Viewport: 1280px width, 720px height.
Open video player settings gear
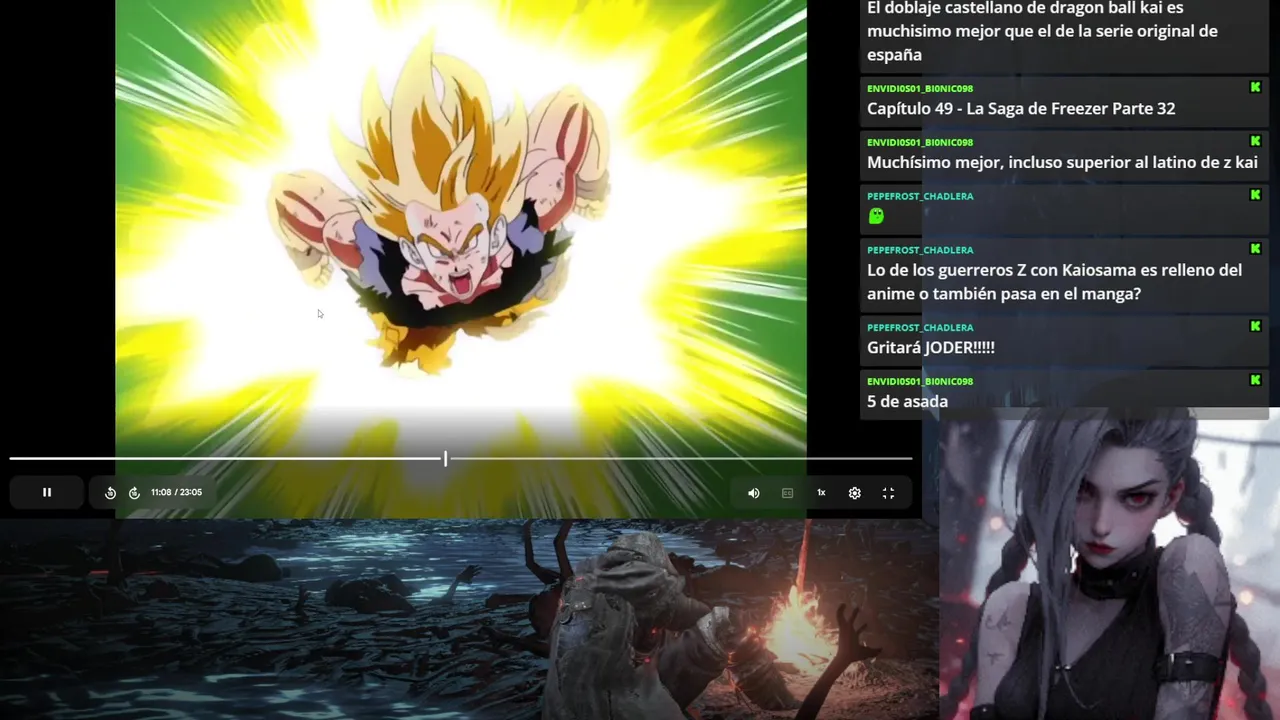[x=855, y=493]
